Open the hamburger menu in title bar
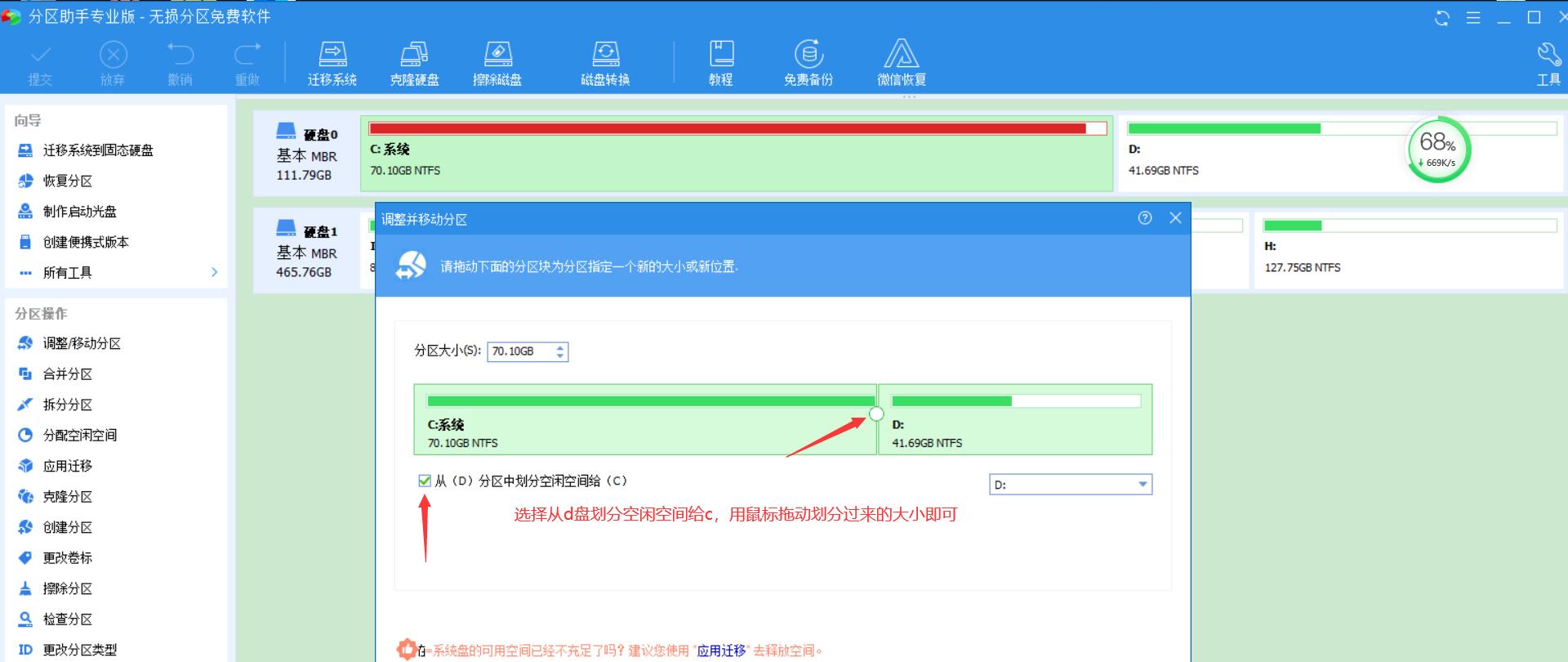The width and height of the screenshot is (1568, 662). [x=1473, y=18]
